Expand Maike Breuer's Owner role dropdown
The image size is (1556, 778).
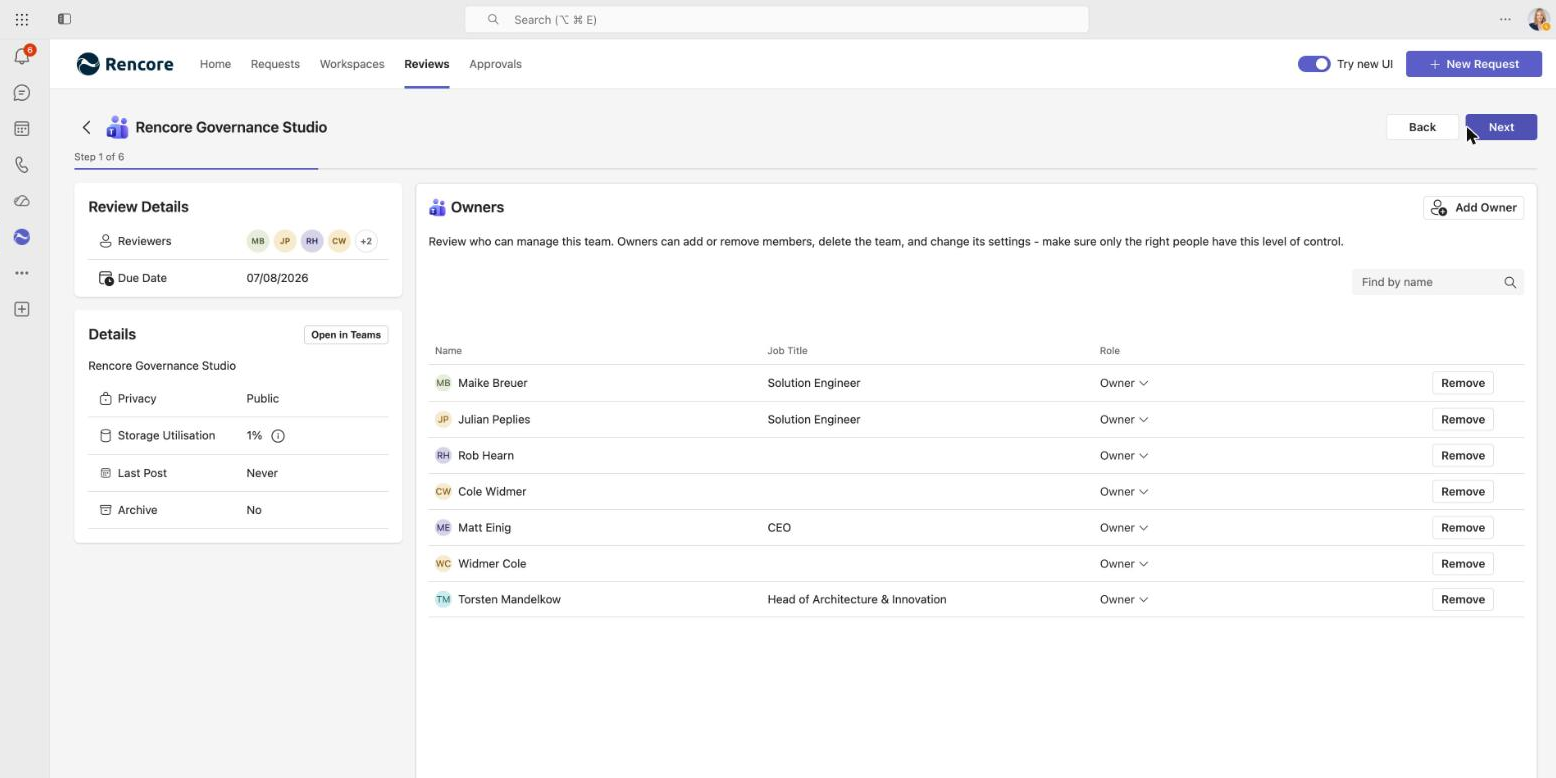[x=1124, y=383]
